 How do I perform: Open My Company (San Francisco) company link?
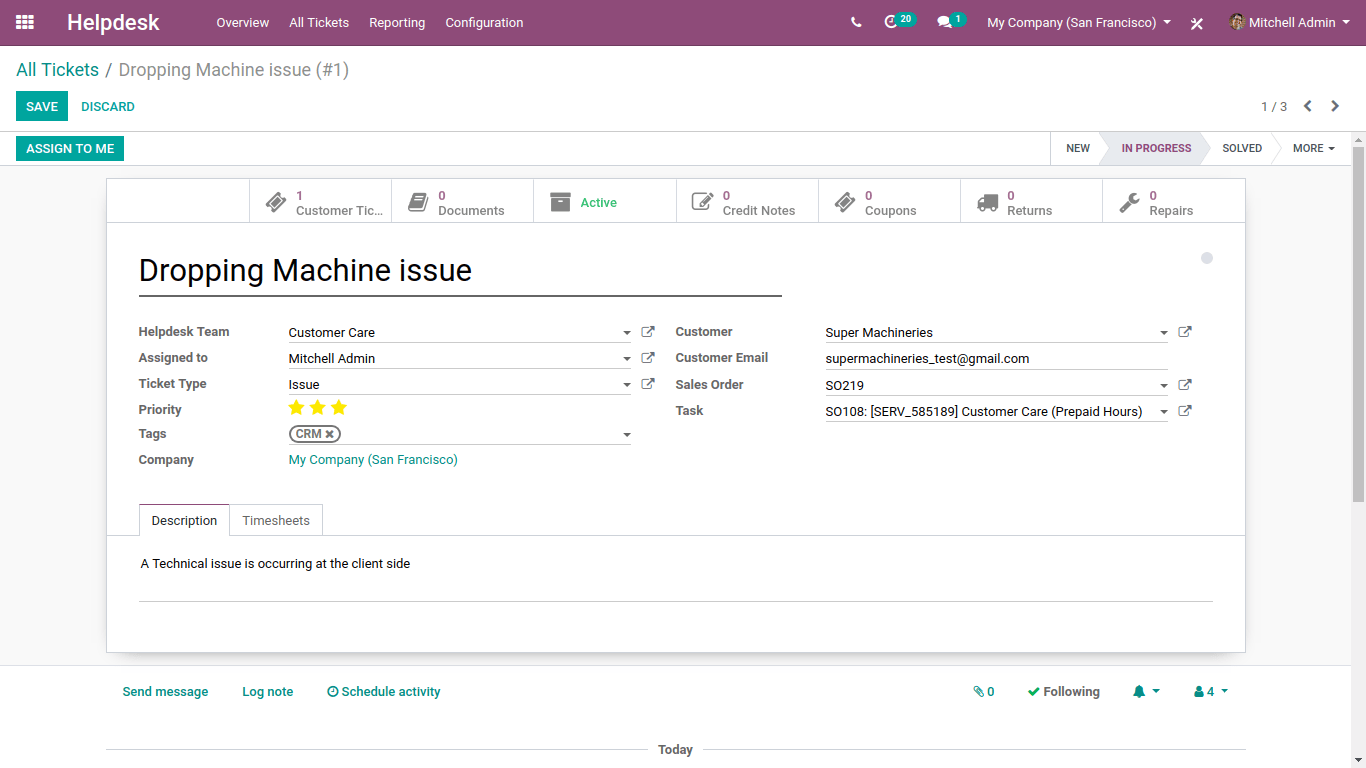(x=373, y=460)
